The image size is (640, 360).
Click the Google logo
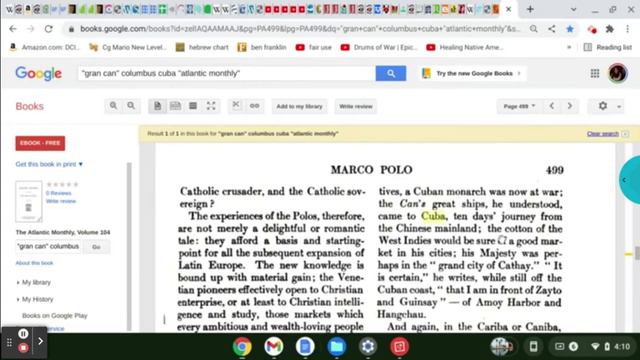38,73
